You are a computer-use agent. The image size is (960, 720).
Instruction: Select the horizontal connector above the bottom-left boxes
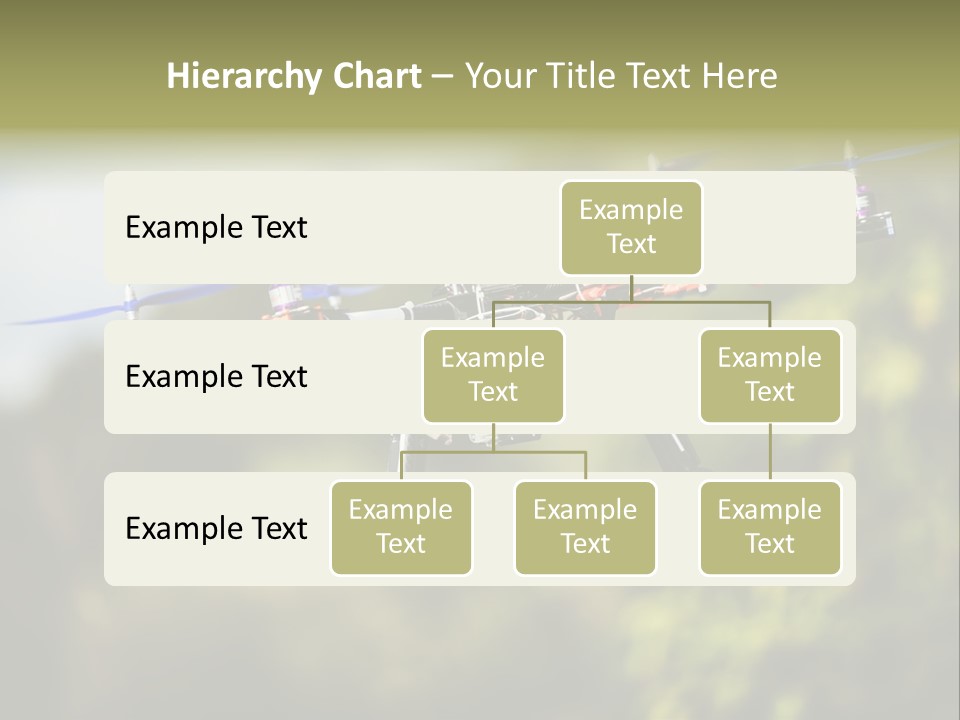[x=493, y=452]
